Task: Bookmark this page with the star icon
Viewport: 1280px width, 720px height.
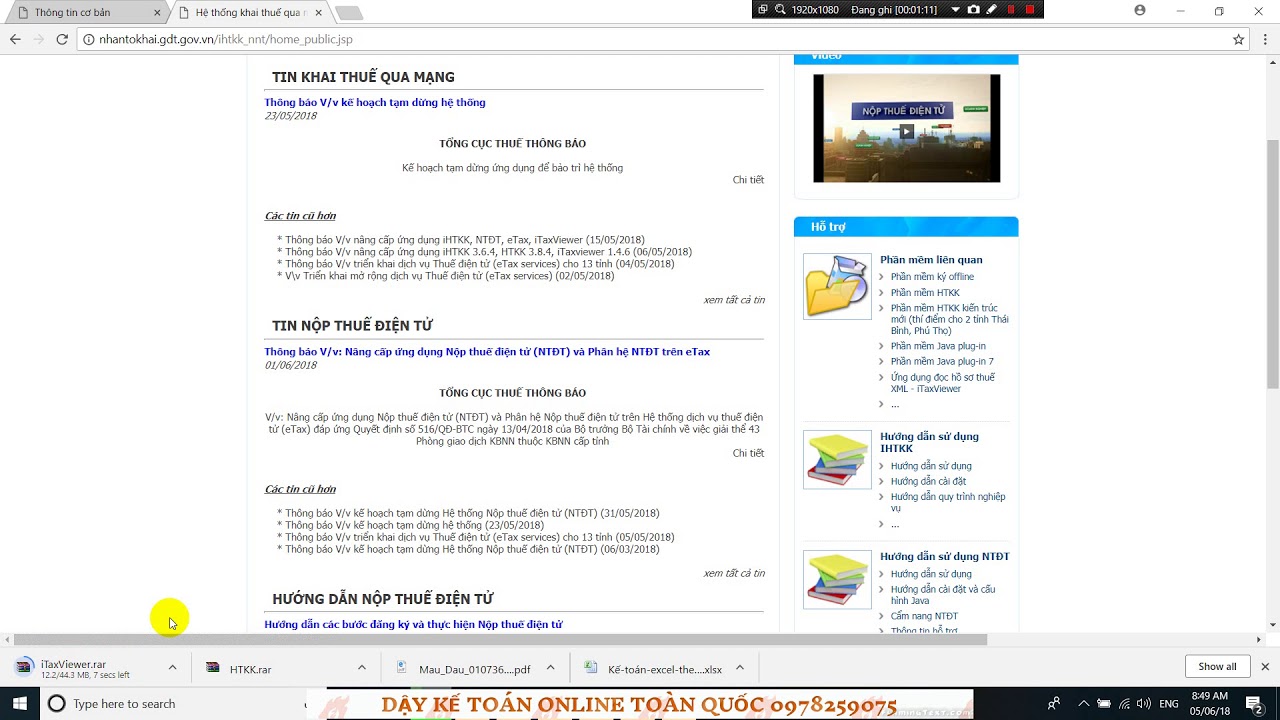Action: tap(1238, 39)
